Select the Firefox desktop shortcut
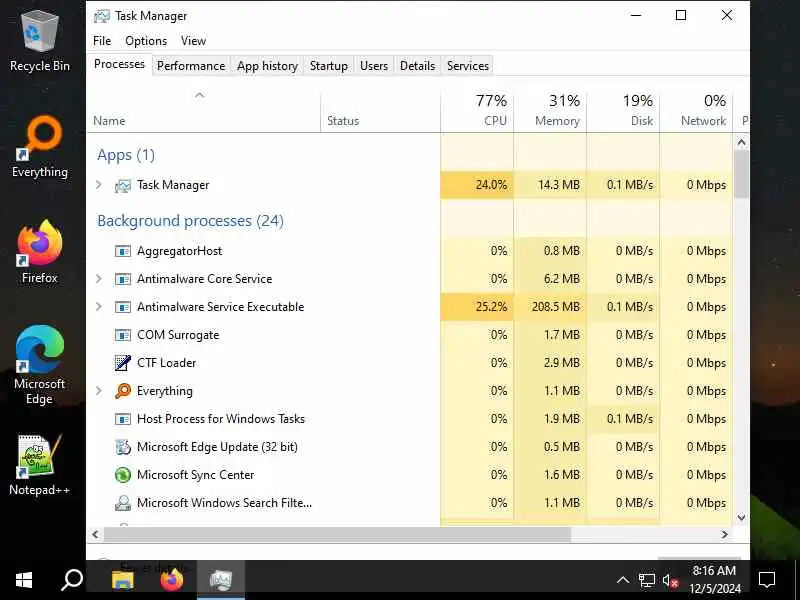 (40, 253)
